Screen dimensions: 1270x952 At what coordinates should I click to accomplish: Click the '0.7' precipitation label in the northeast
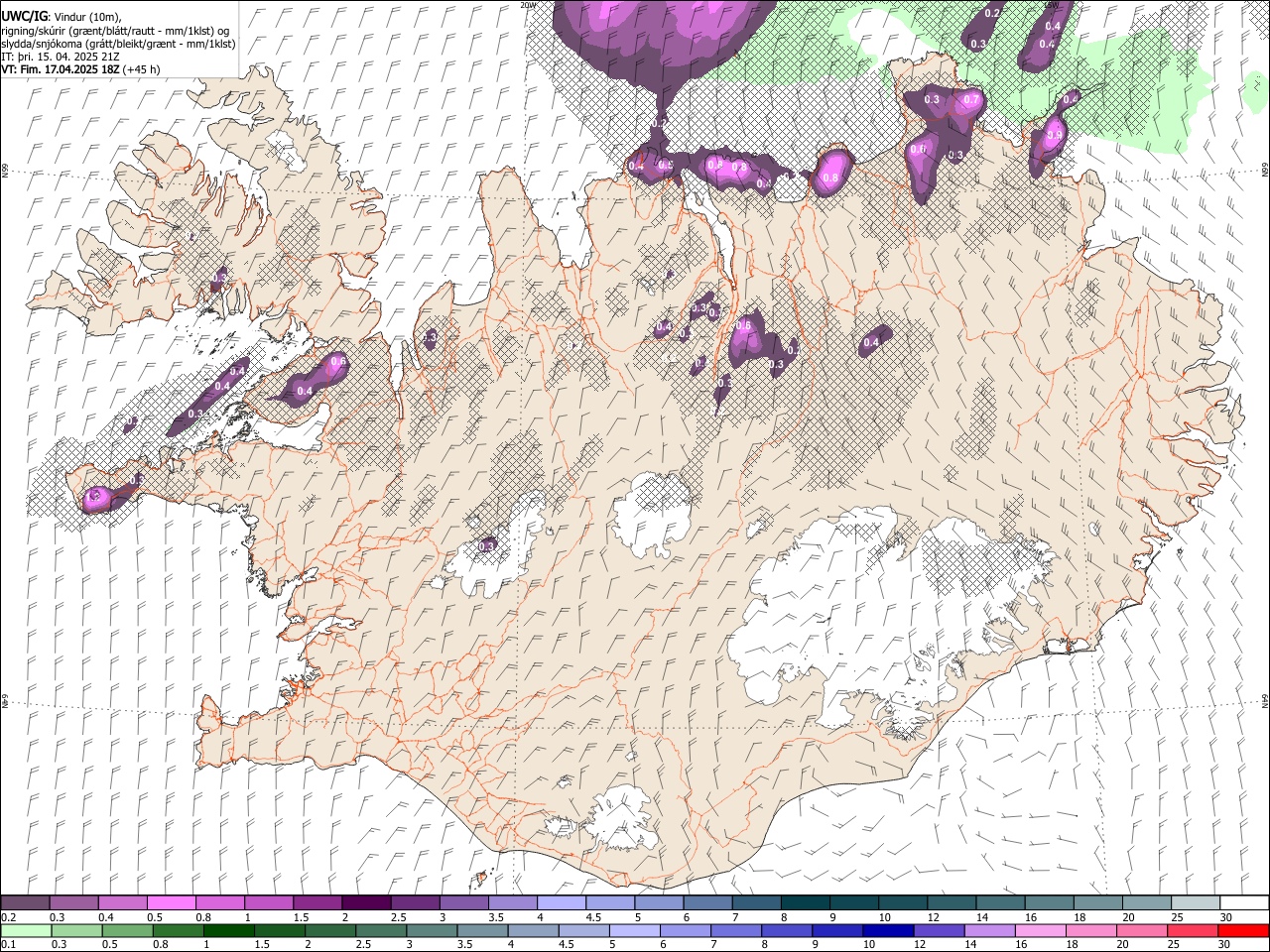point(971,100)
